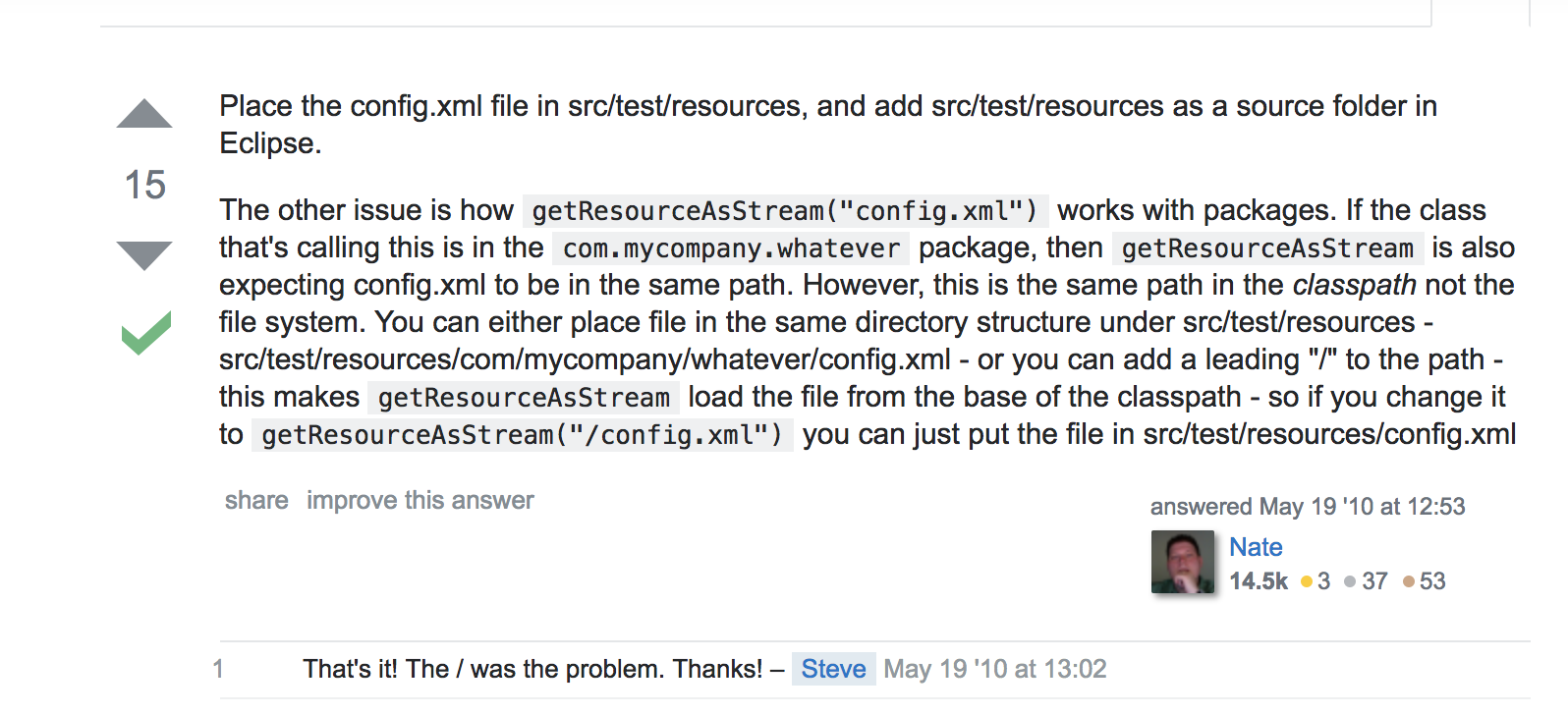This screenshot has width=1568, height=715.
Task: Click the silver badge dot beside 37
Action: click(x=1350, y=581)
